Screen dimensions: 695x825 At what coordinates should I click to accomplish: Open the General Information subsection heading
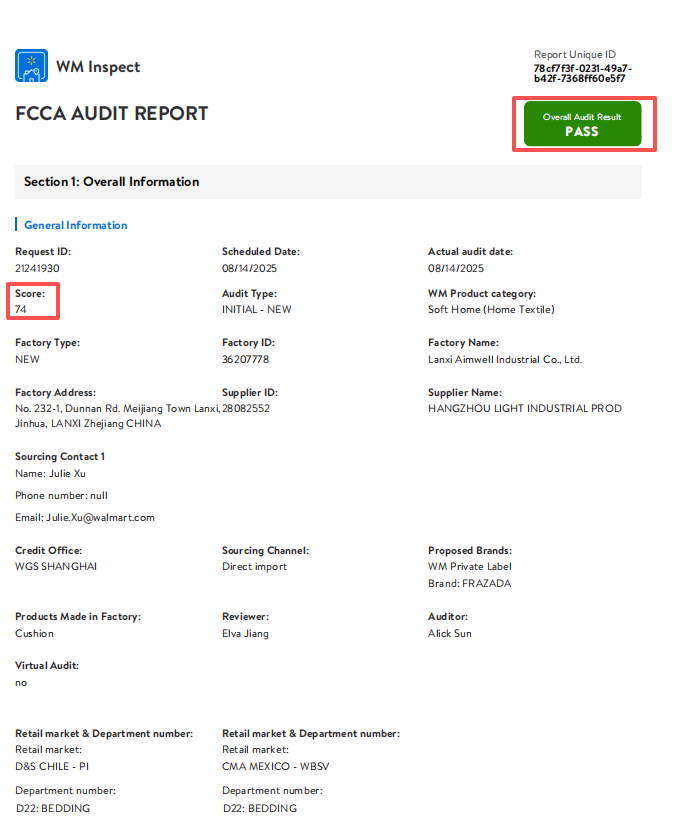[x=76, y=225]
